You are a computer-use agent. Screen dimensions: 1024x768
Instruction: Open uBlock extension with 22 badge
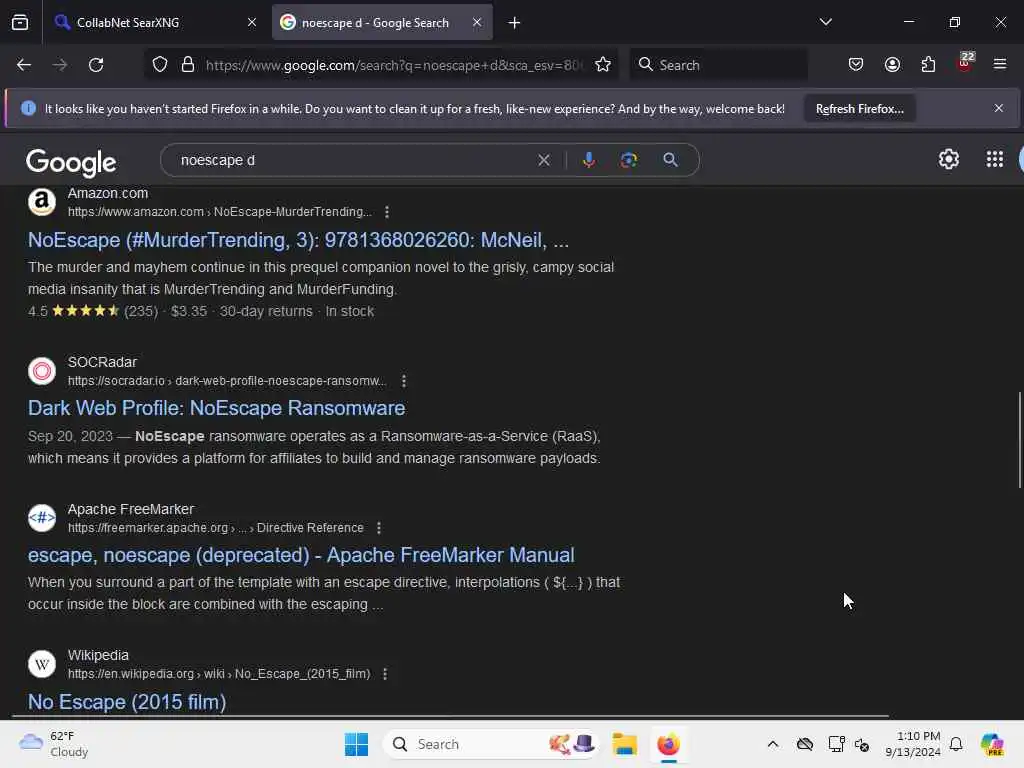pyautogui.click(x=965, y=63)
